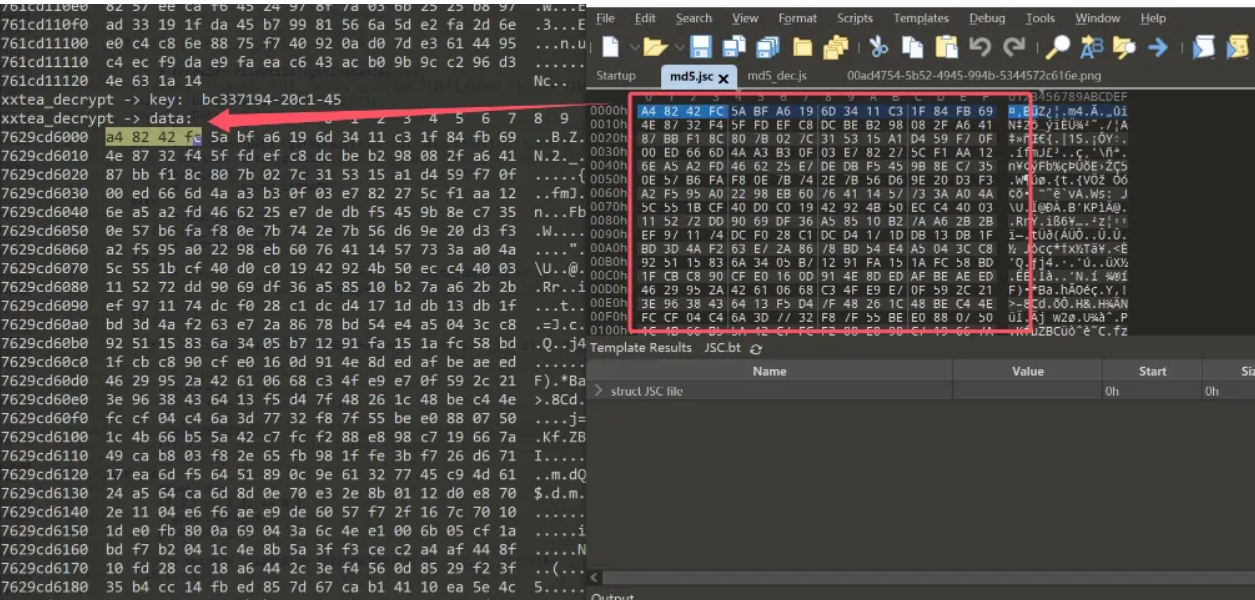Open the Scripts menu
Viewport: 1255px width, 600px height.
tap(855, 18)
